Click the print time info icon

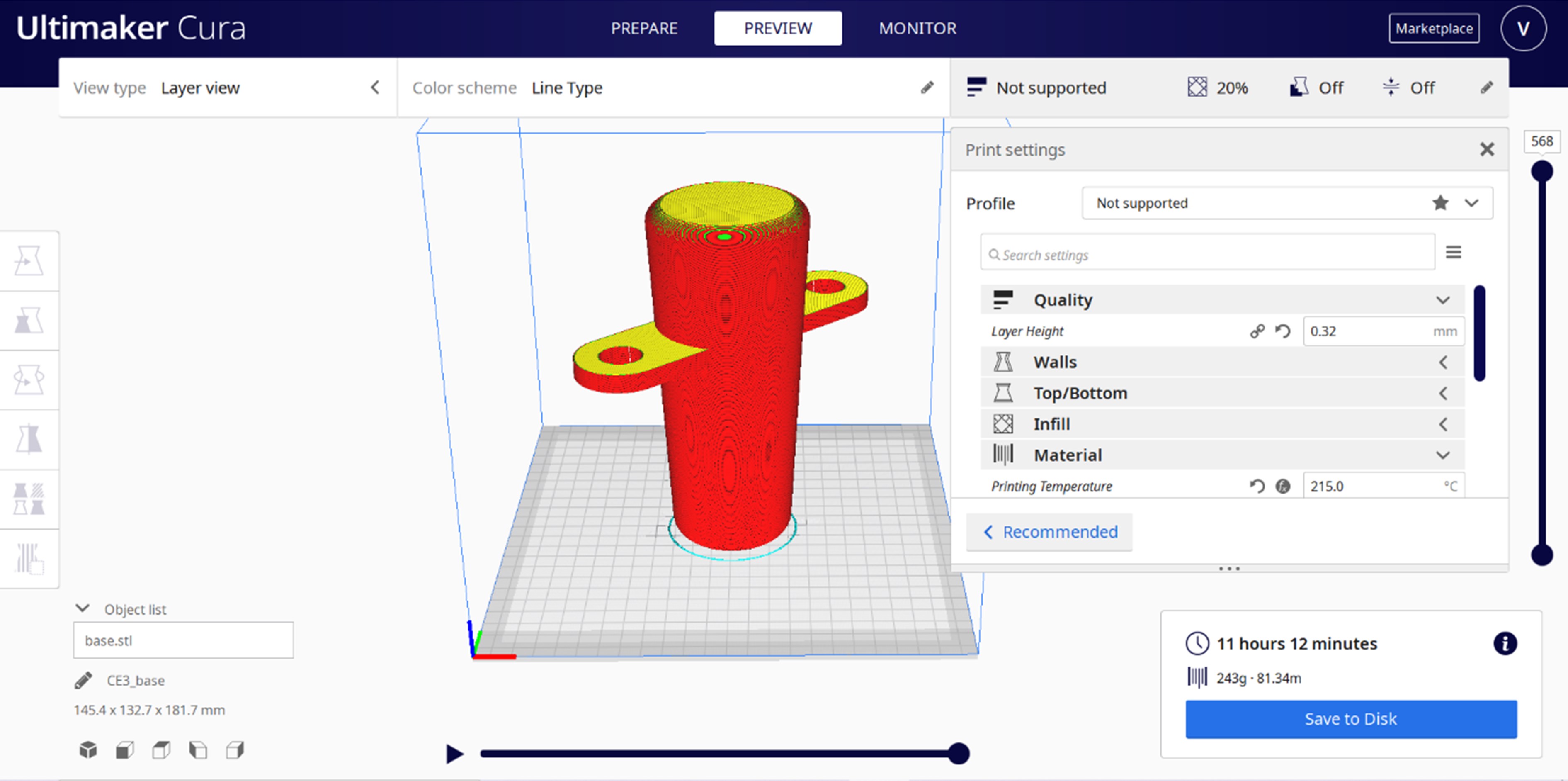tap(1505, 643)
